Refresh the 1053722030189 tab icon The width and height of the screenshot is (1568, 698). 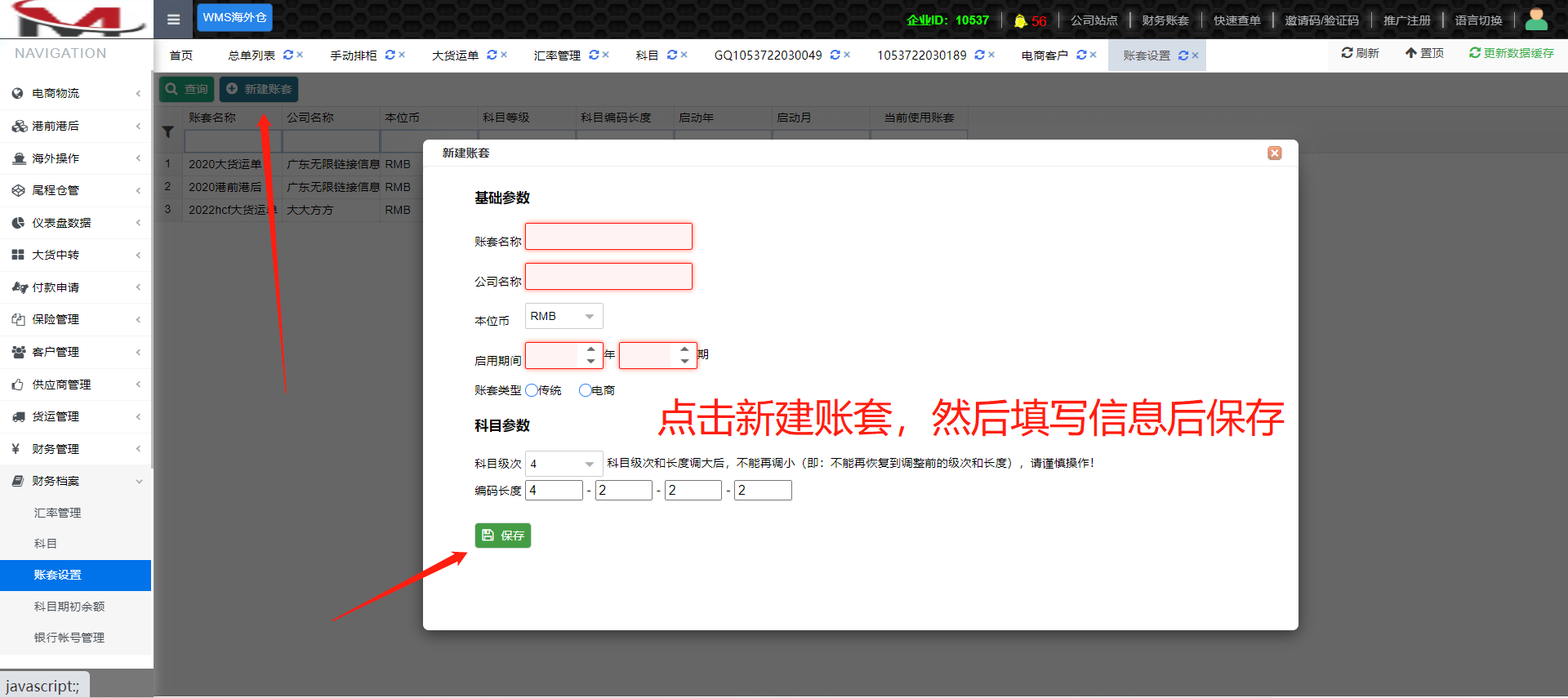980,55
